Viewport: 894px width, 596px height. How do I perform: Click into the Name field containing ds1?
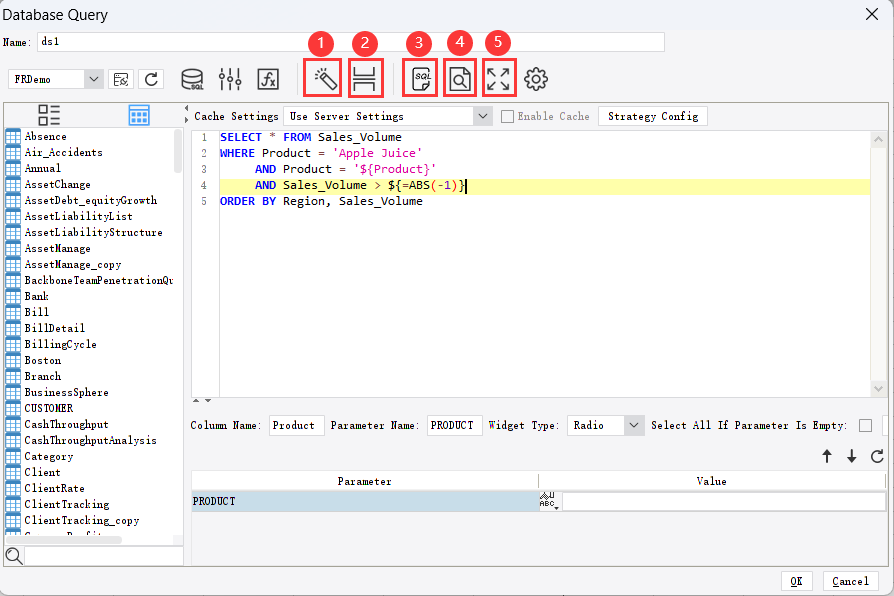pos(351,42)
